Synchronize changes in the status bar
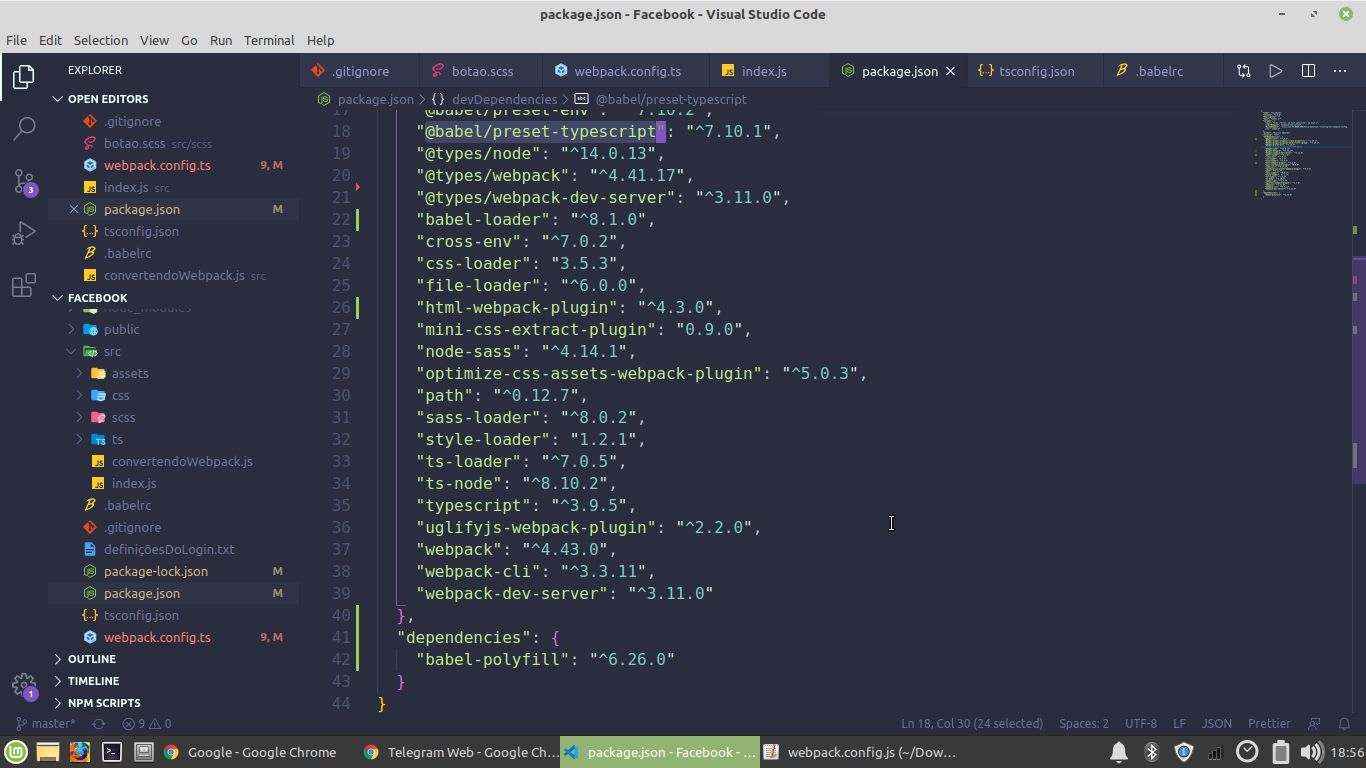The image size is (1366, 768). (99, 723)
